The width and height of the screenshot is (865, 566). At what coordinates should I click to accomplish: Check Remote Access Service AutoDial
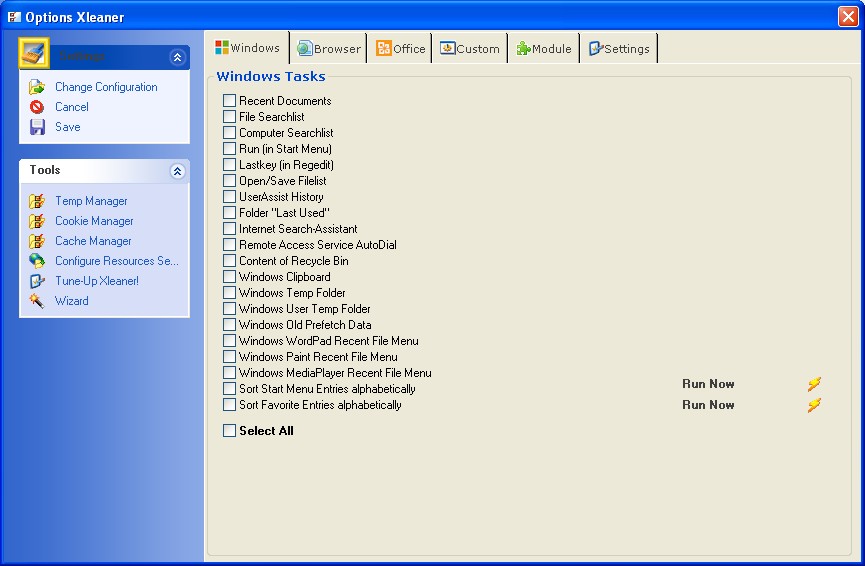(229, 244)
